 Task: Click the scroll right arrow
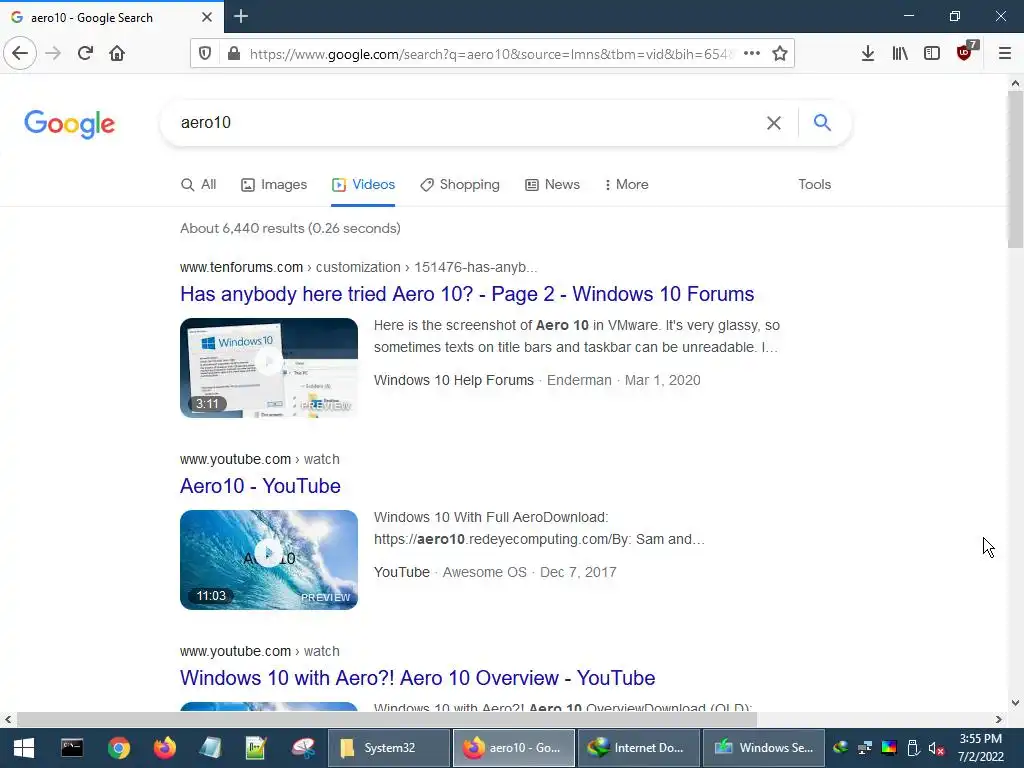999,720
